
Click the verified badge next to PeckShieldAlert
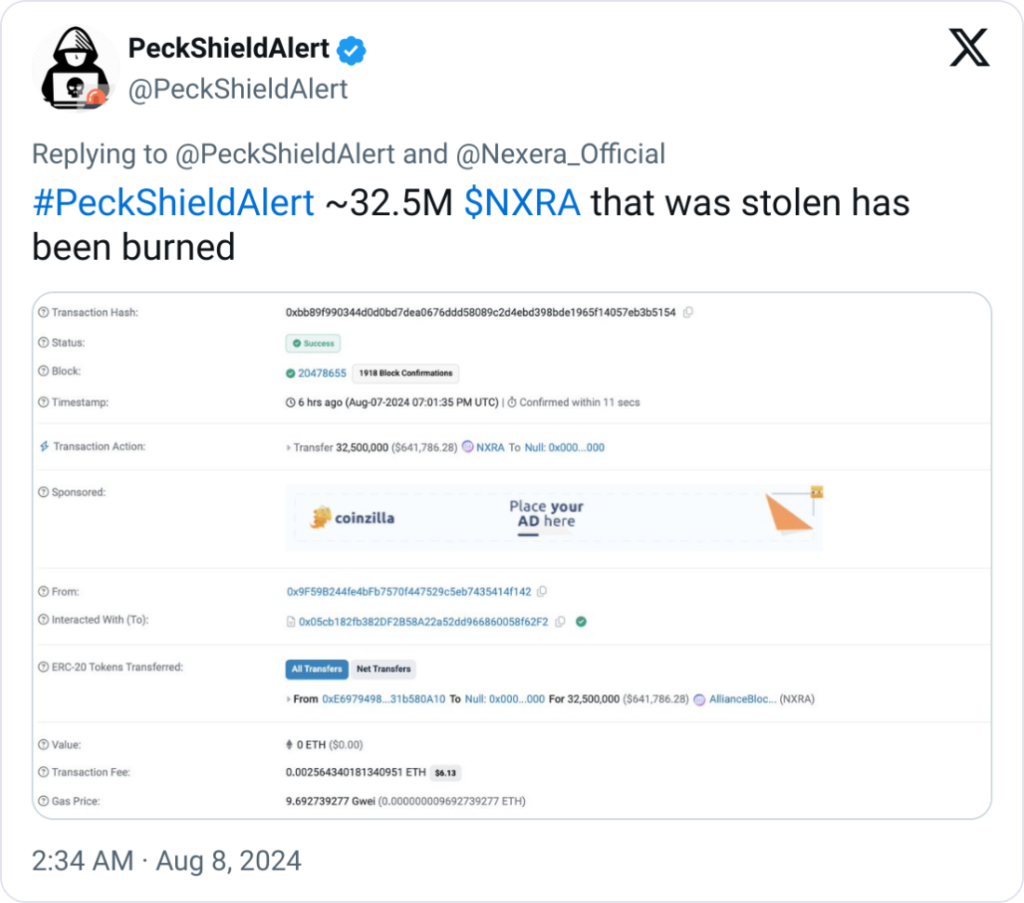(351, 48)
